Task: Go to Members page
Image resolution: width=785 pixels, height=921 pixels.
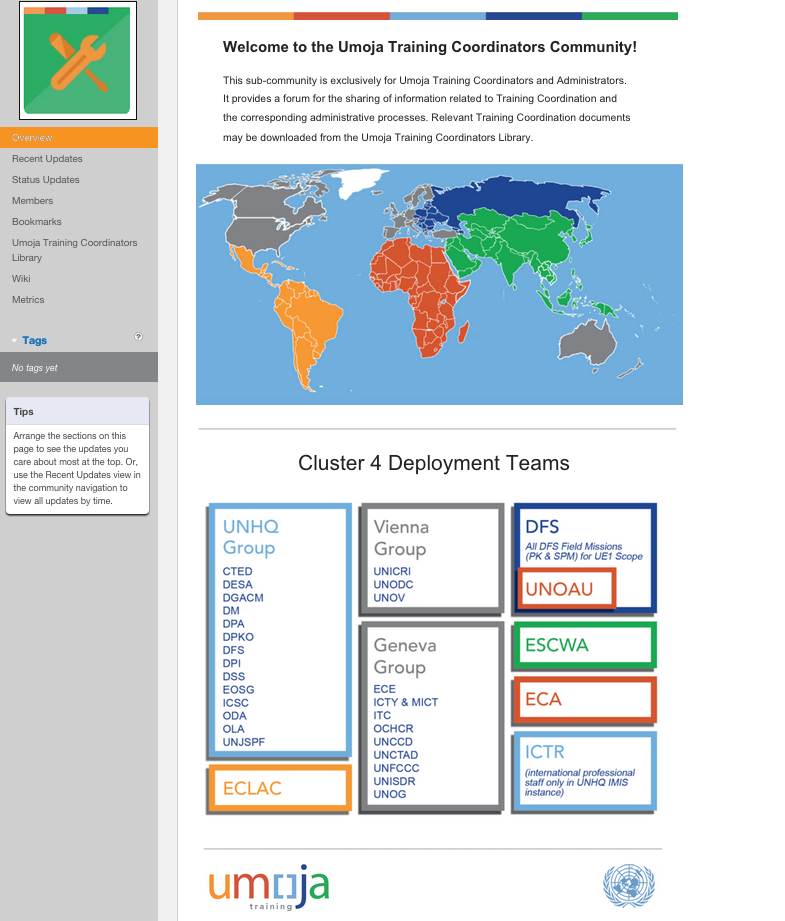Action: tap(32, 201)
